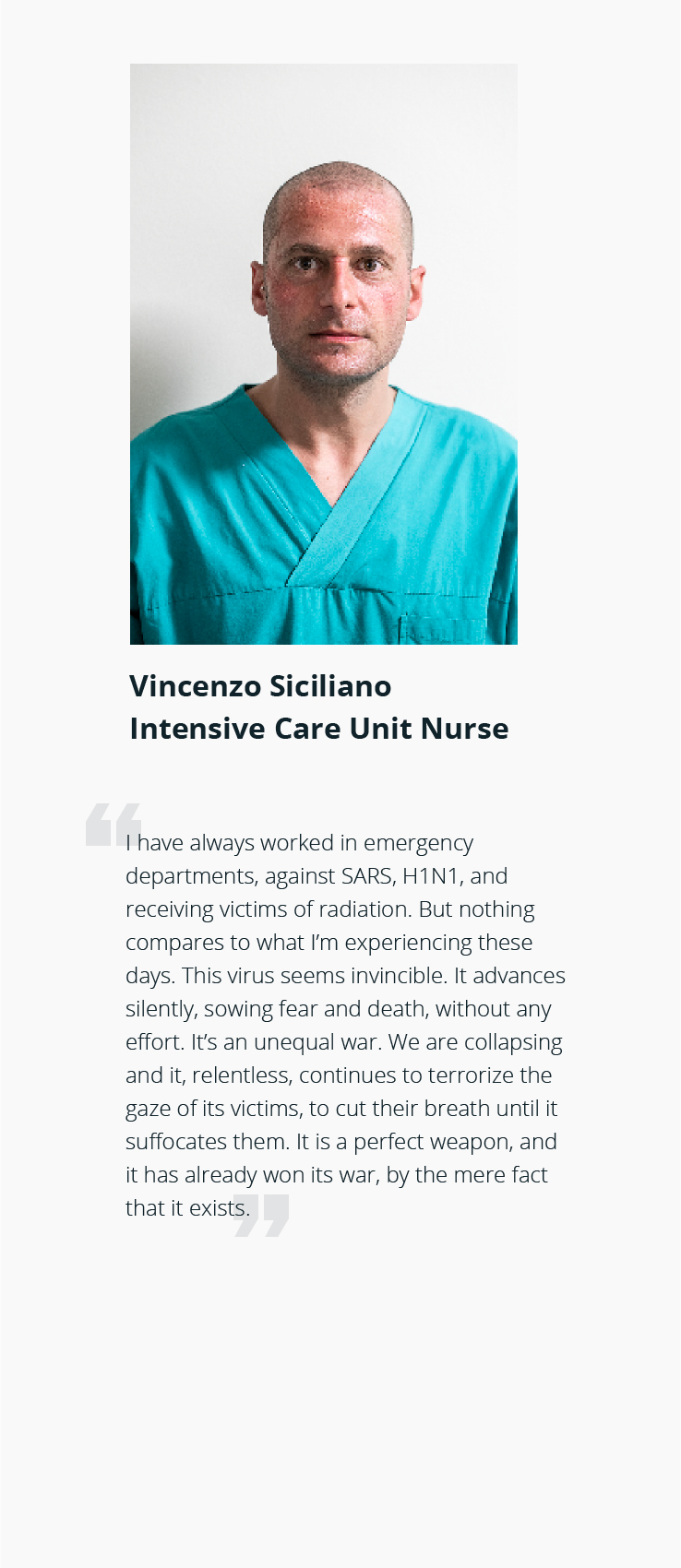Click the Intensive Care Unit Nurse title
Viewport: 681px width, 1568px height.
tap(319, 729)
